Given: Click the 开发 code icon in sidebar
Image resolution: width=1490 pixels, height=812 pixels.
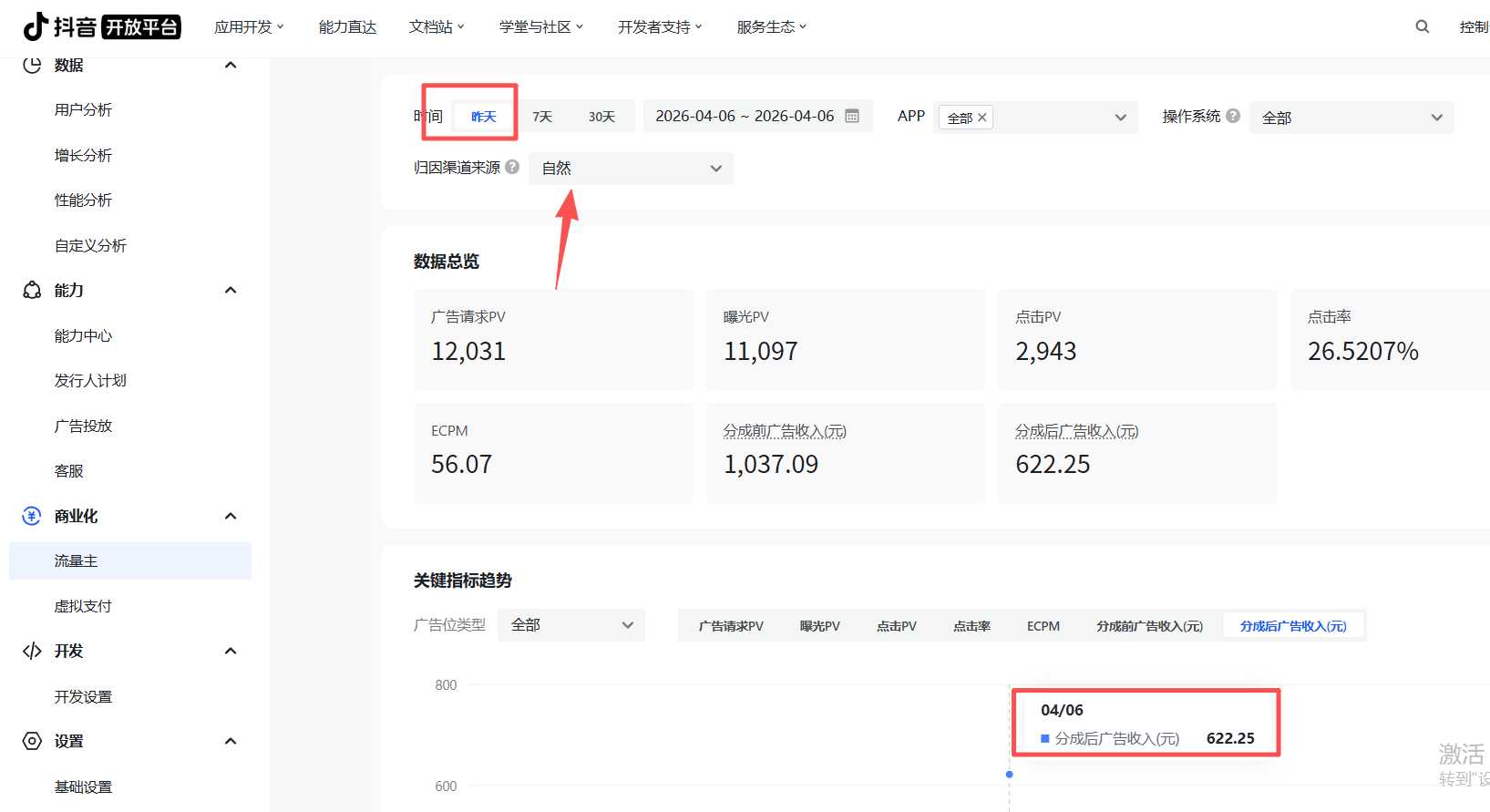Looking at the screenshot, I should pyautogui.click(x=32, y=651).
